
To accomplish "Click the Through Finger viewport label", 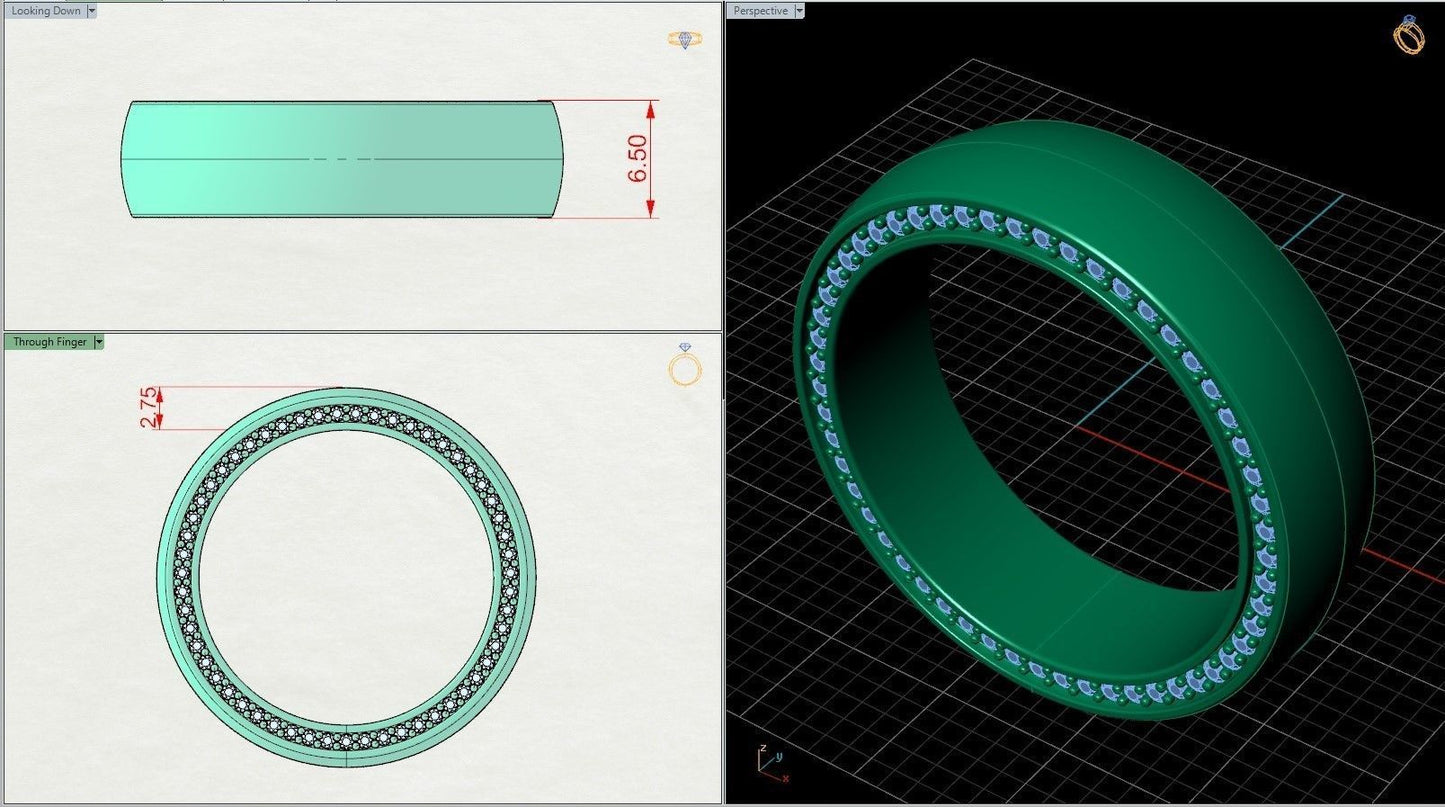I will (49, 342).
